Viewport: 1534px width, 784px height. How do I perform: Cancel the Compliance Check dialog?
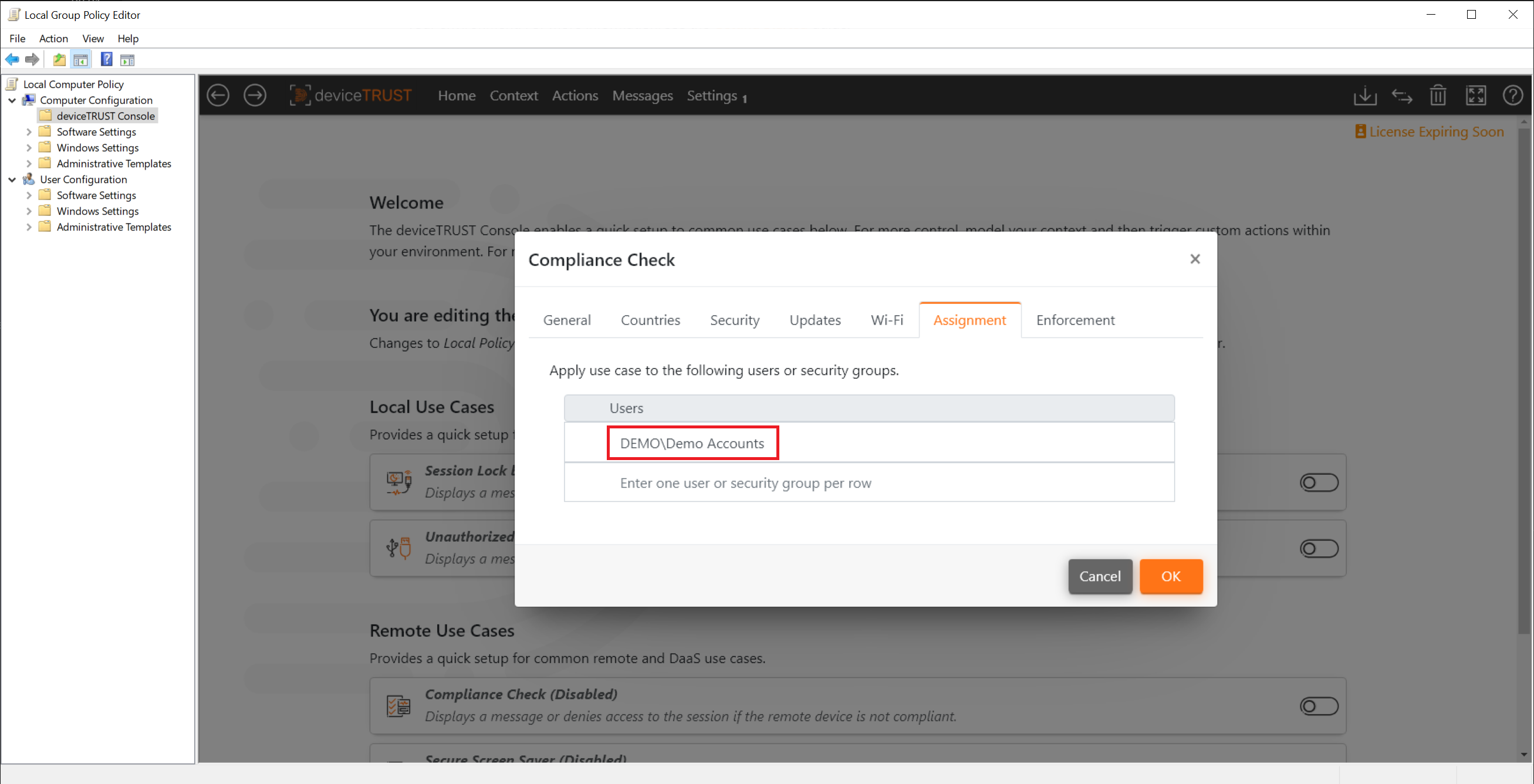(x=1099, y=576)
